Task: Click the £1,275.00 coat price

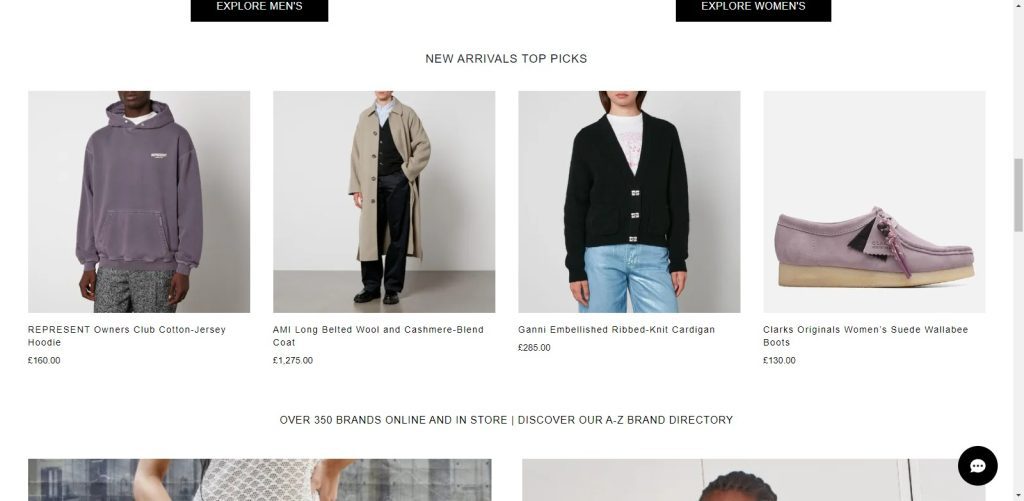Action: point(293,361)
